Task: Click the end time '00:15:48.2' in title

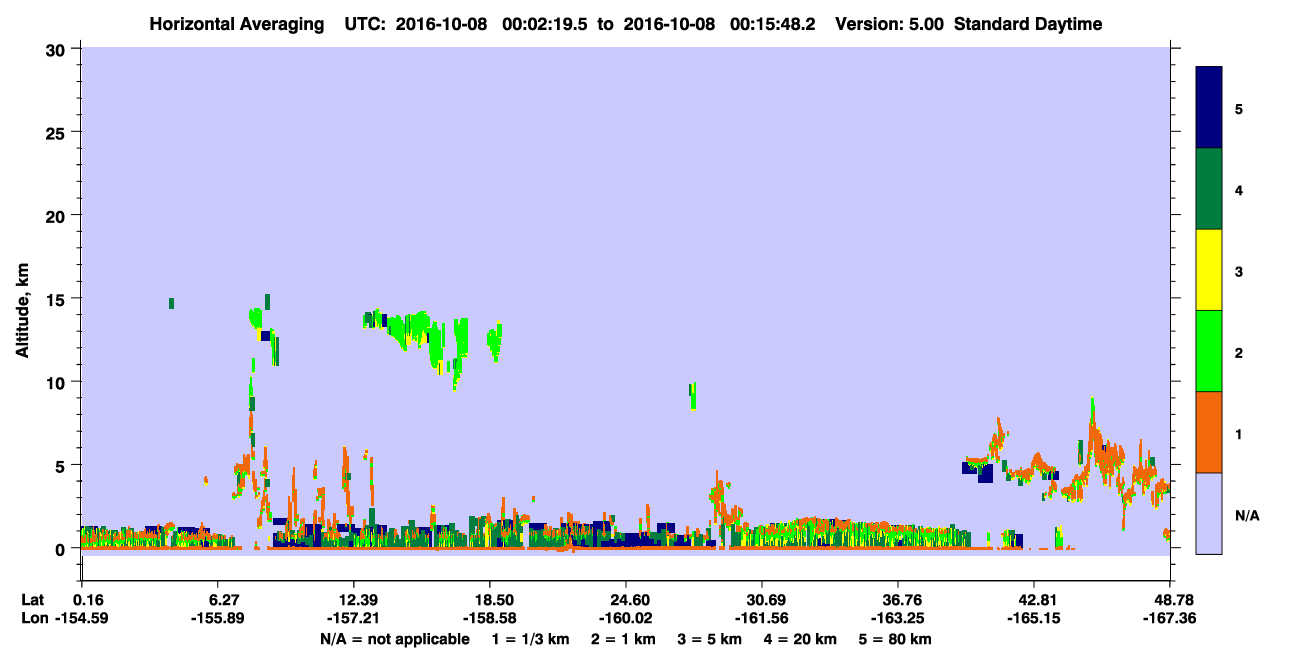Action: click(x=773, y=24)
